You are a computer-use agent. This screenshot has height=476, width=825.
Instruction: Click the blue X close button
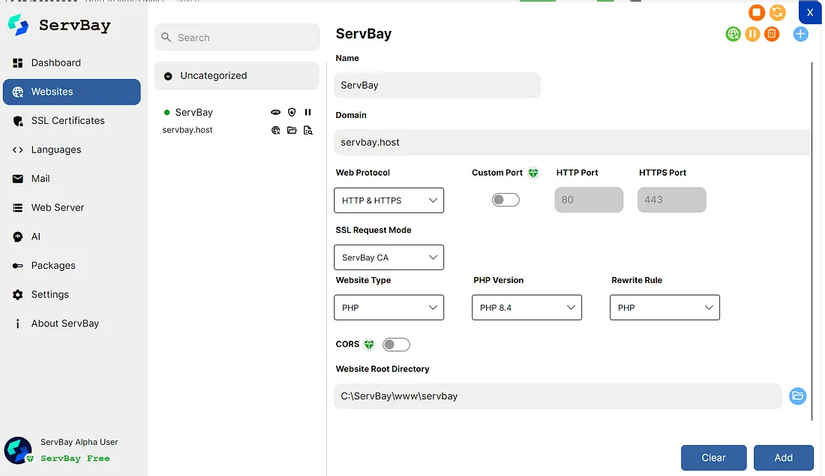[x=810, y=13]
